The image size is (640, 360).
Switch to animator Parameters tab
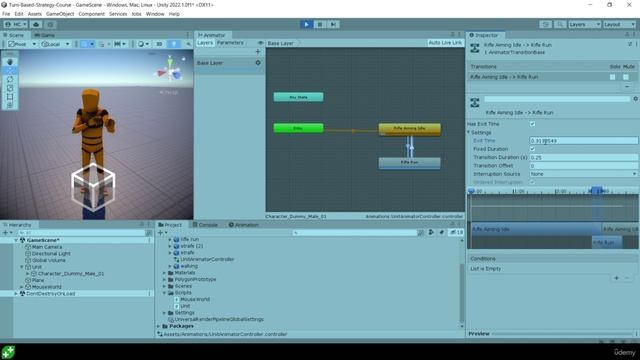[230, 43]
